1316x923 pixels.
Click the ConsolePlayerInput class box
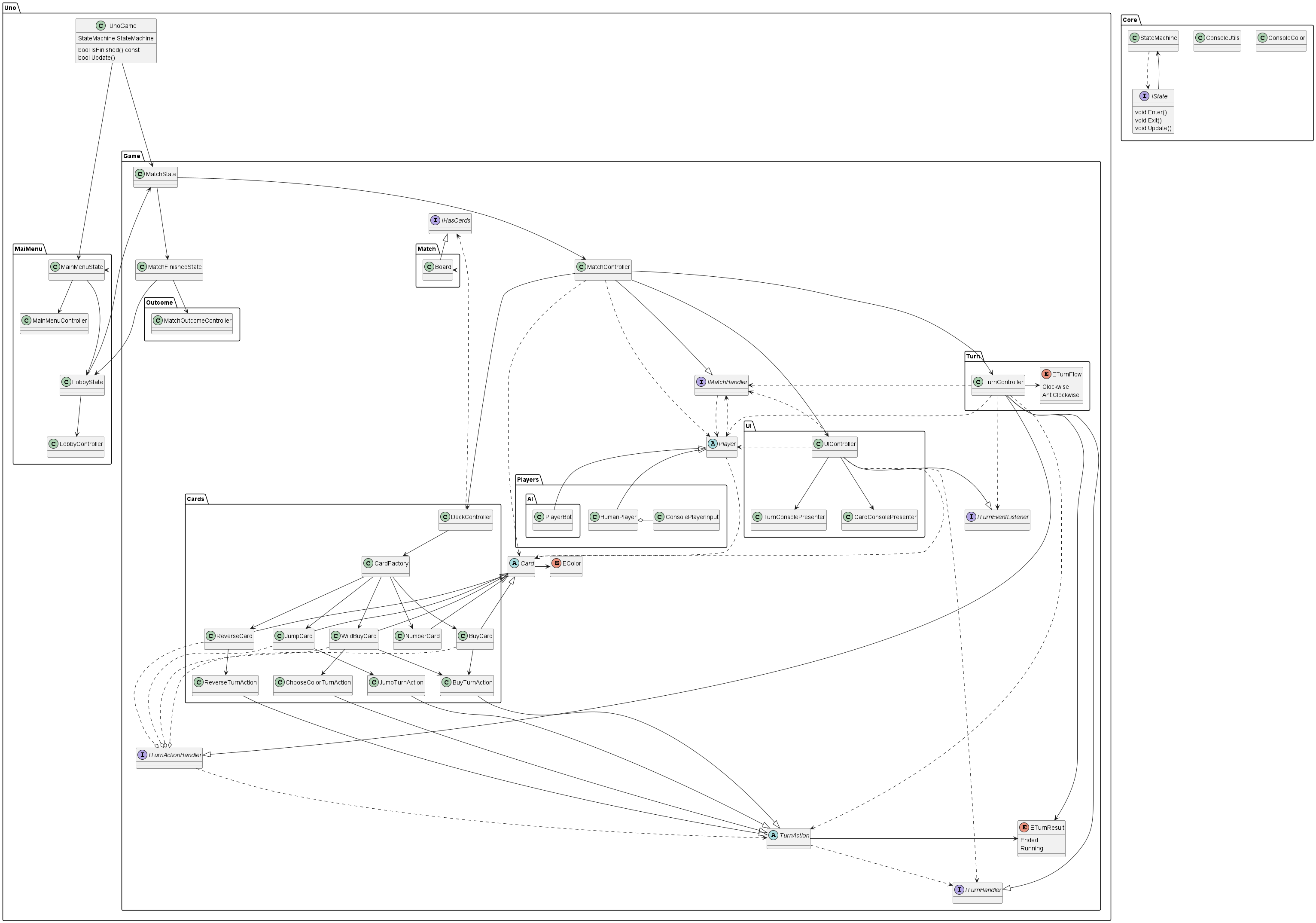point(686,520)
